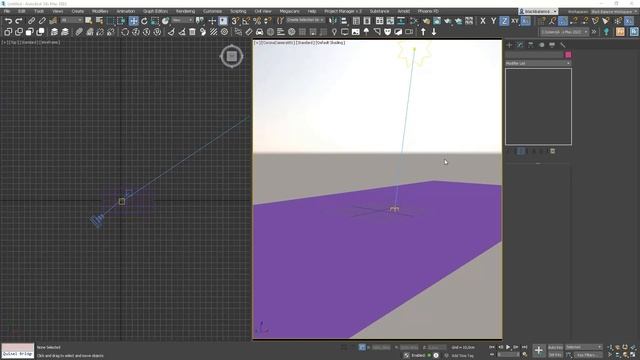This screenshot has width=640, height=360.
Task: Open the Workspaces selector dropdown
Action: pos(613,12)
